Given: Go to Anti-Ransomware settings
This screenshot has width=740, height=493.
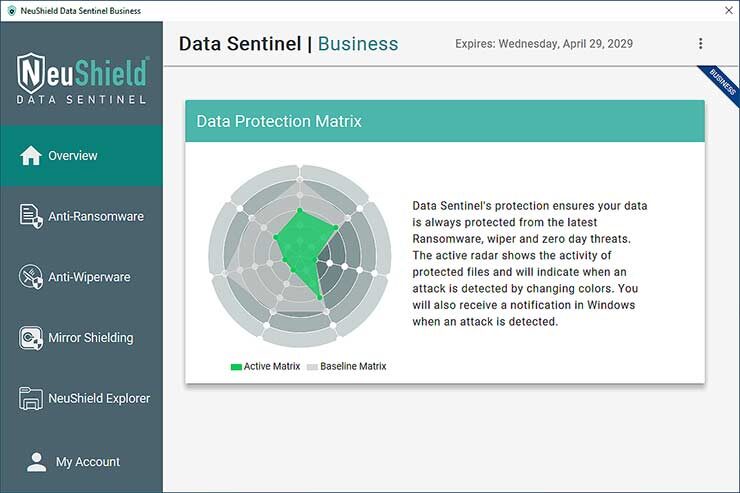Looking at the screenshot, I should [96, 216].
